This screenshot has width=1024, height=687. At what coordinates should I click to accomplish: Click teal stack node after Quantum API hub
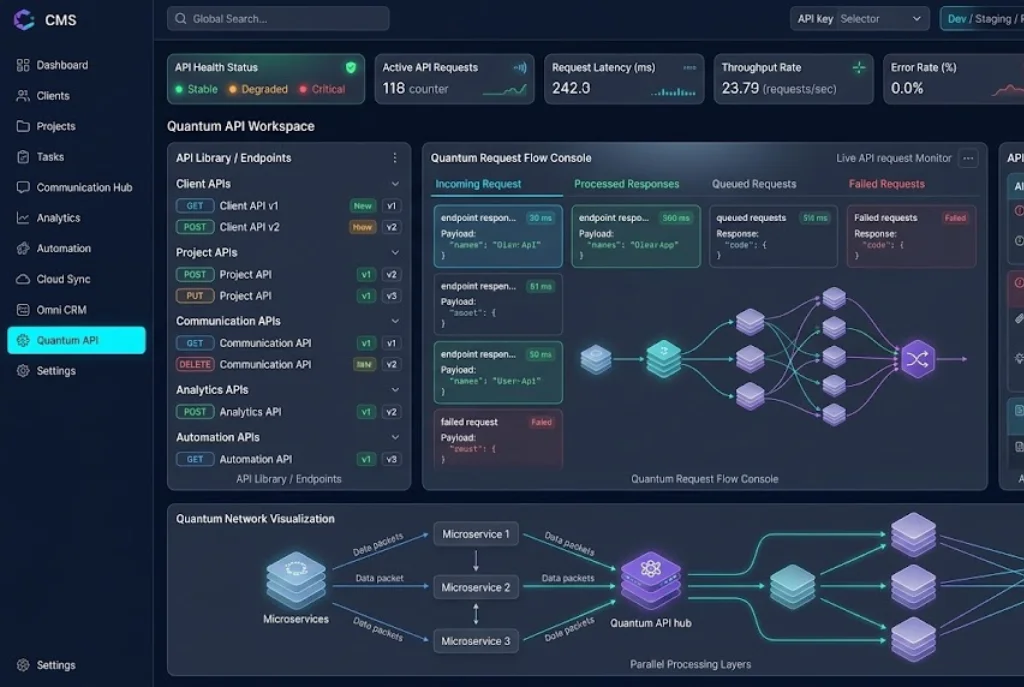coord(792,586)
